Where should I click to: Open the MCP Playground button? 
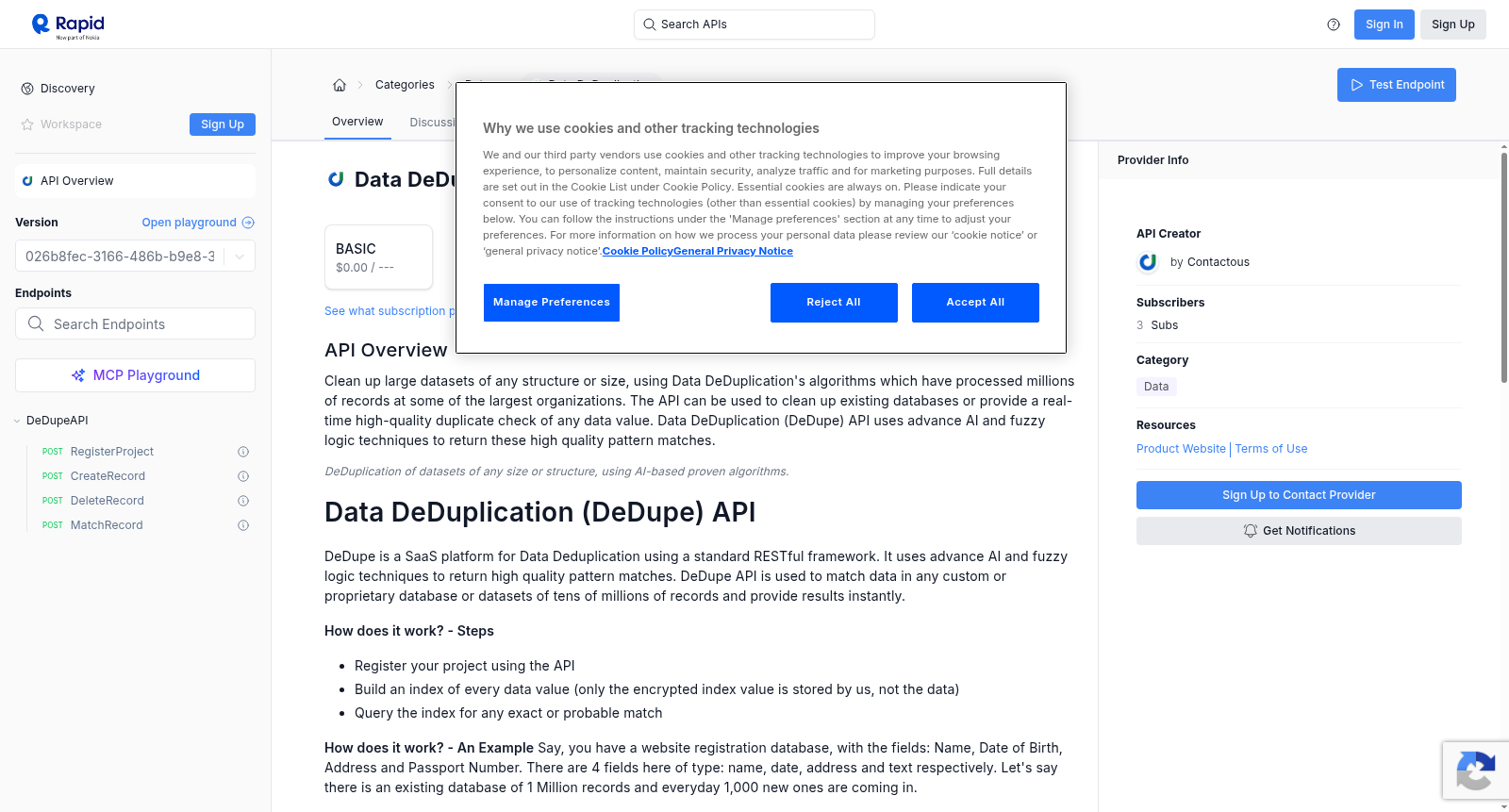click(135, 375)
